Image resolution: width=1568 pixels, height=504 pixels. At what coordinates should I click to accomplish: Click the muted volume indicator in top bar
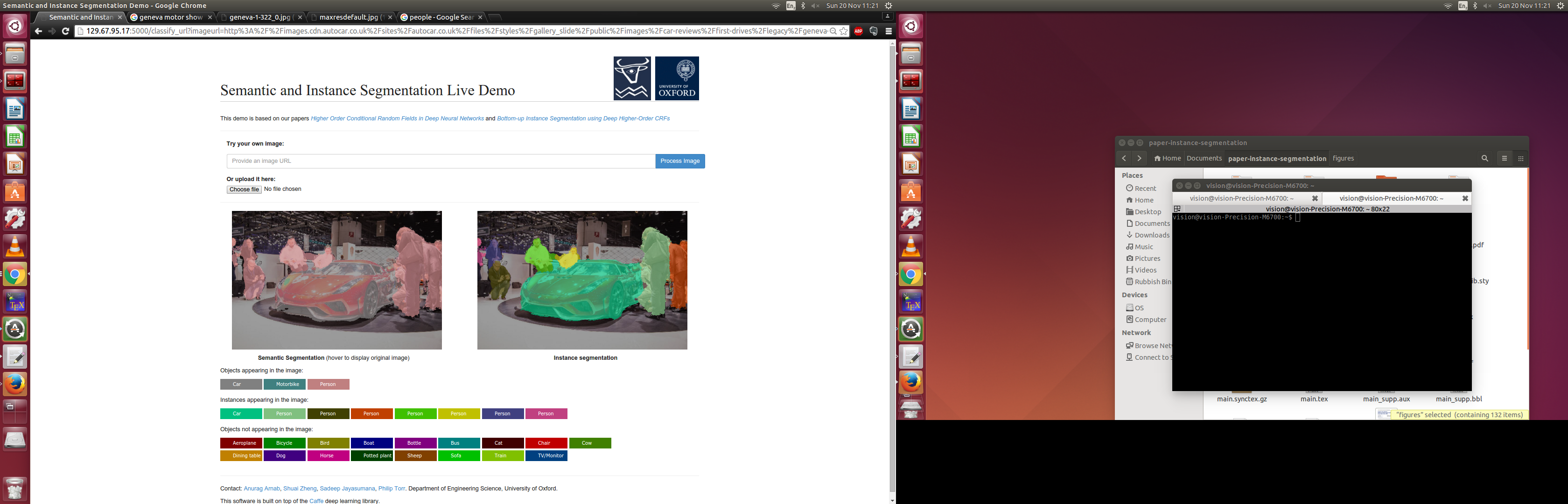pyautogui.click(x=816, y=6)
